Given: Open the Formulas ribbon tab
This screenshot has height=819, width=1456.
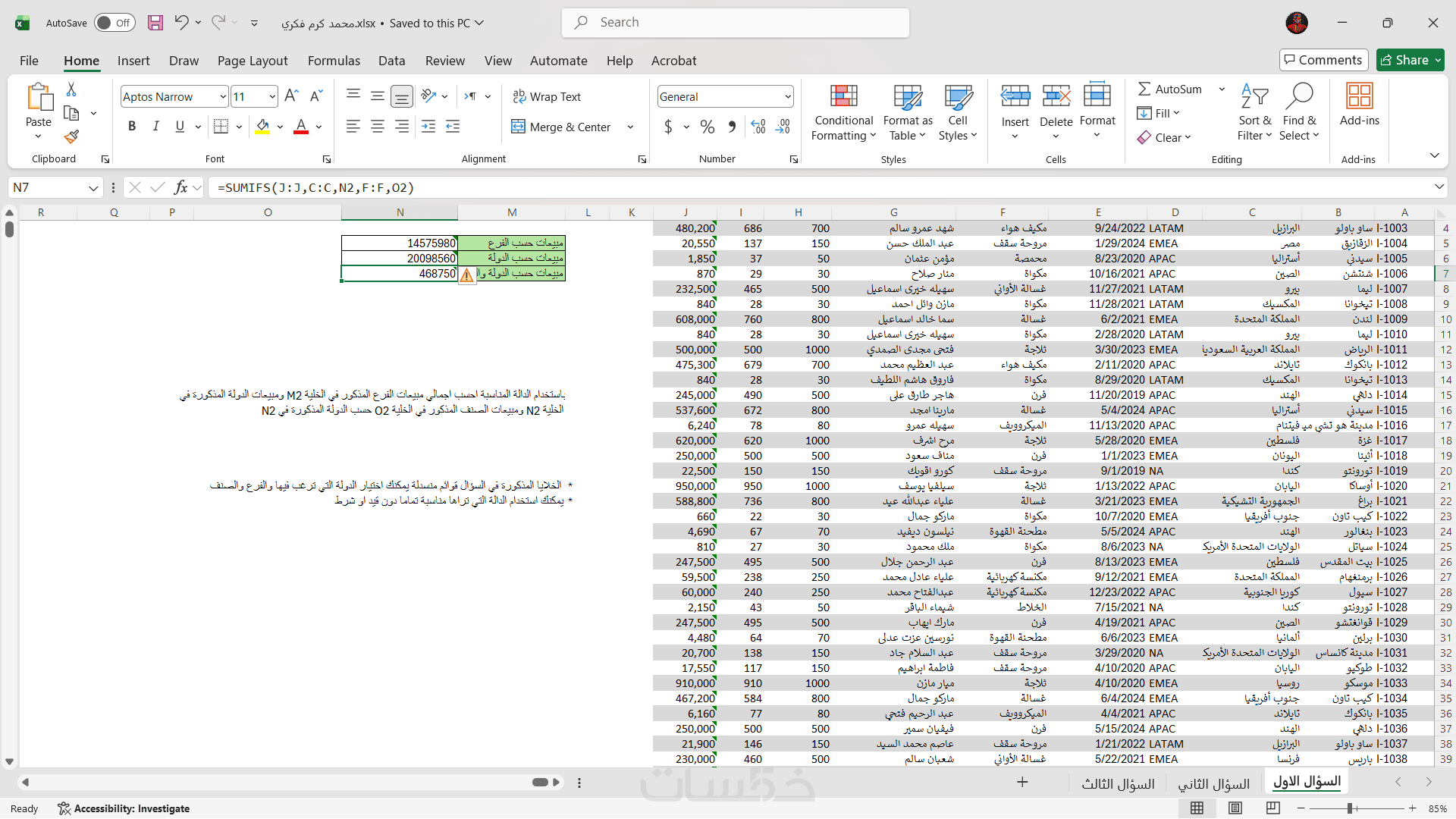Looking at the screenshot, I should tap(334, 61).
